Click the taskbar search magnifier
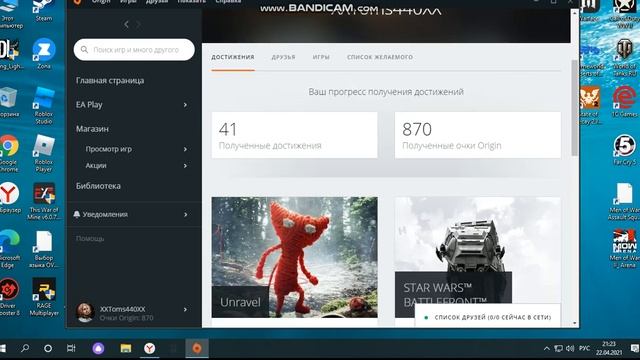 (x=25, y=348)
